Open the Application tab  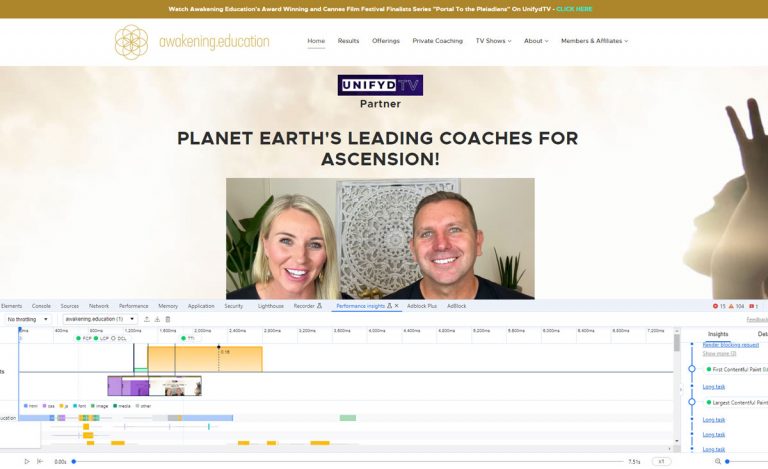[x=201, y=306]
